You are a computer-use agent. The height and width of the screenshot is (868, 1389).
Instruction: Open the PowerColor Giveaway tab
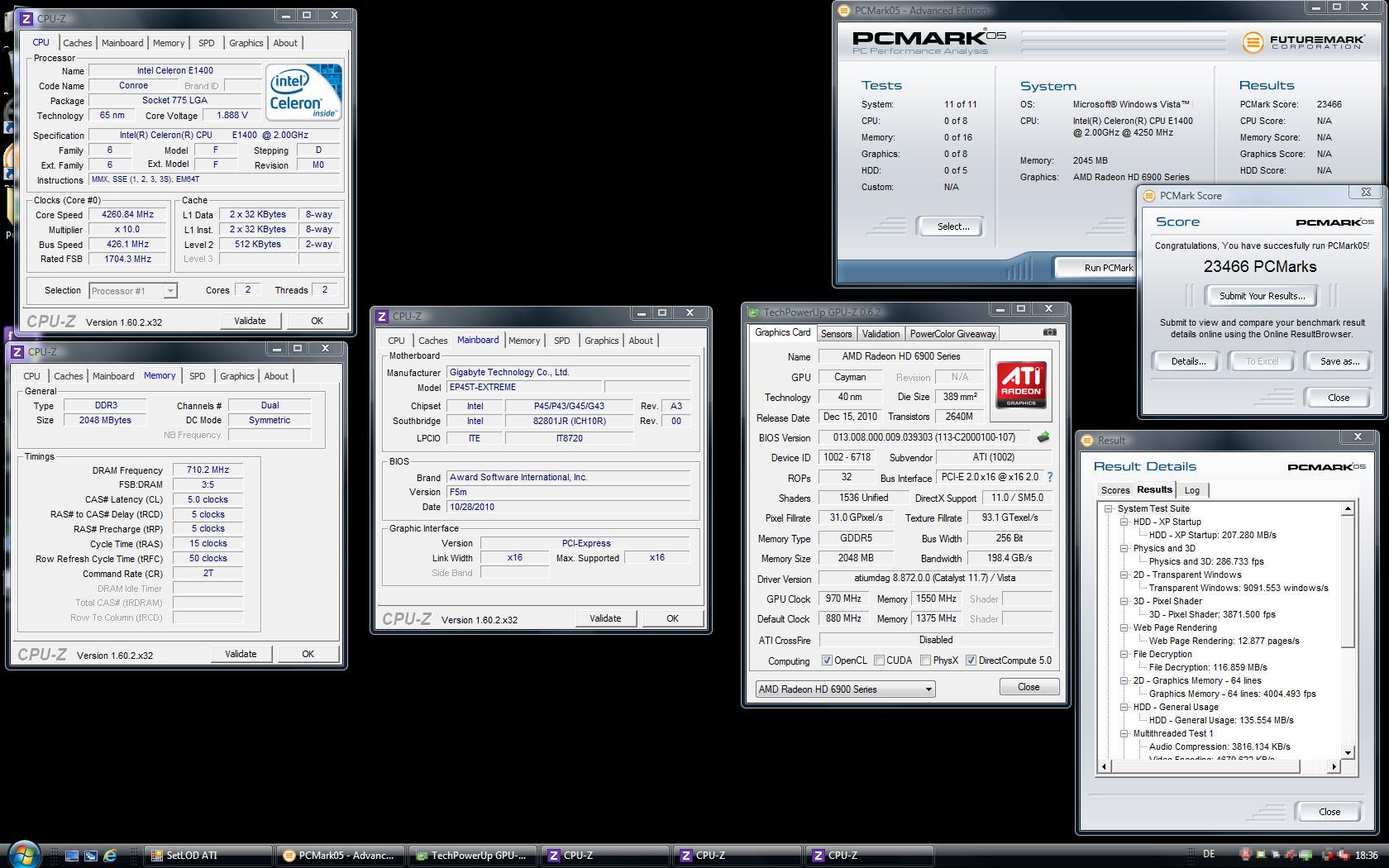(953, 334)
